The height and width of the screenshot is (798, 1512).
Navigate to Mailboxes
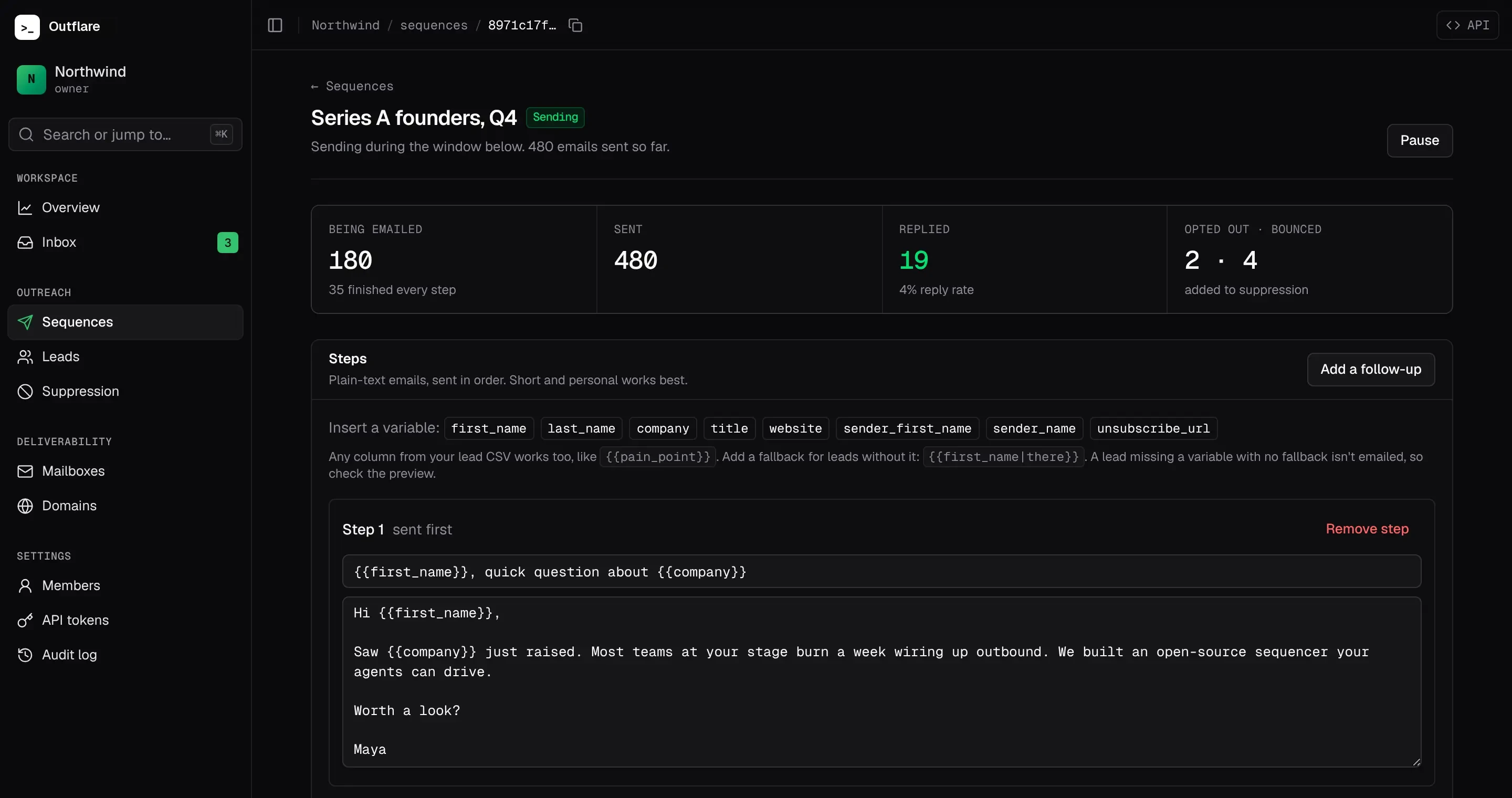[x=125, y=471]
